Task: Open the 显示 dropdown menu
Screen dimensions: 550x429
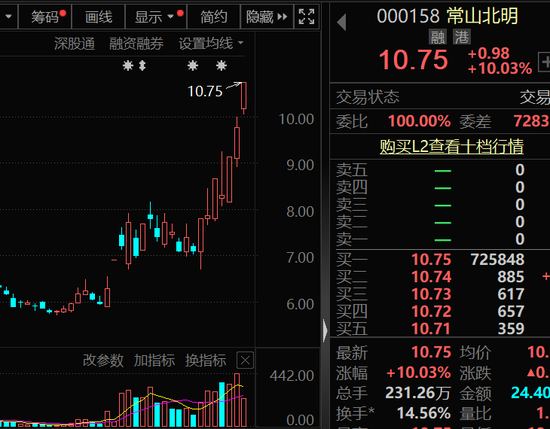Action: pyautogui.click(x=155, y=16)
